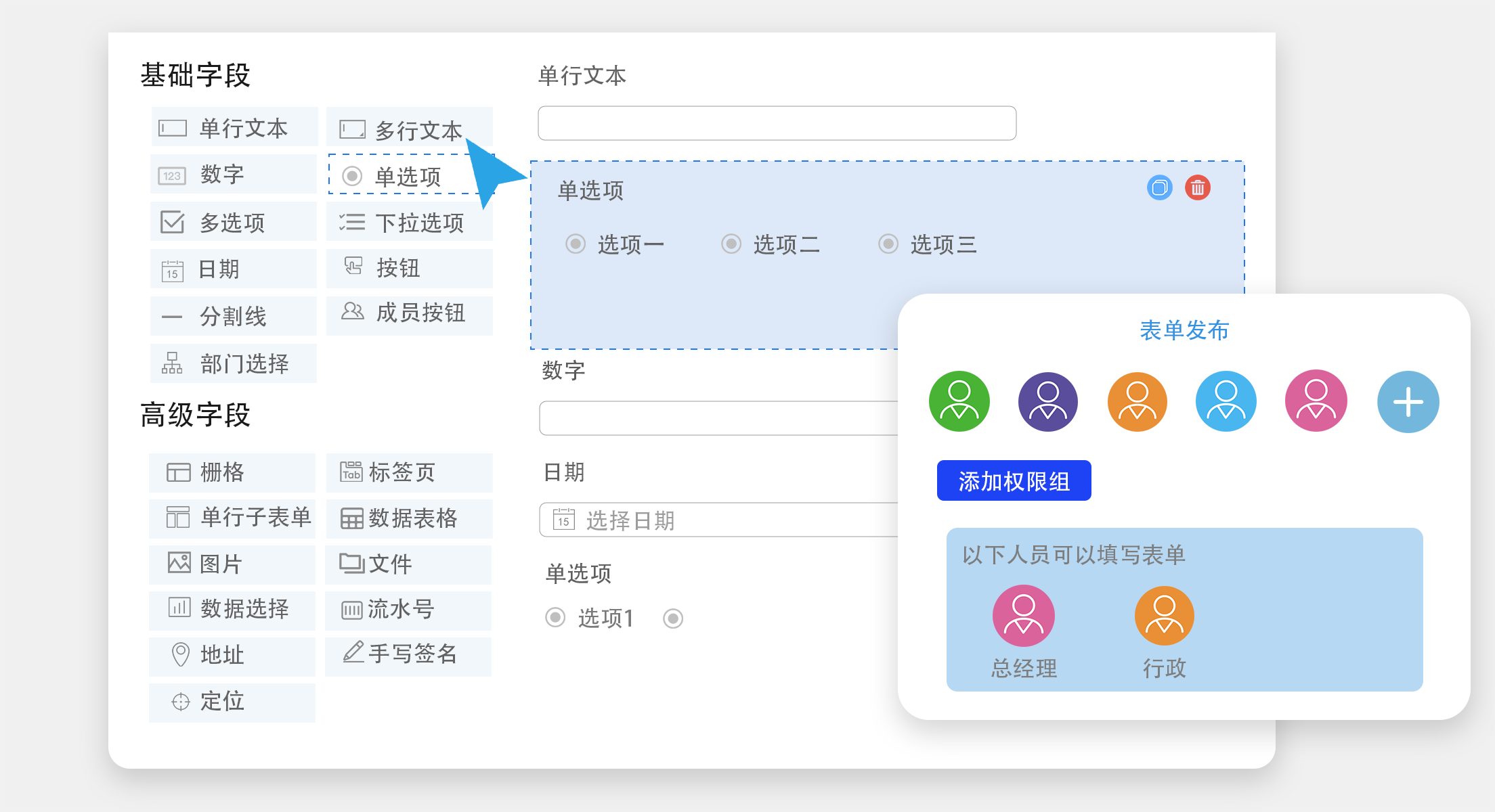1495x812 pixels.
Task: Click the calendar icon in the date field
Action: [564, 520]
